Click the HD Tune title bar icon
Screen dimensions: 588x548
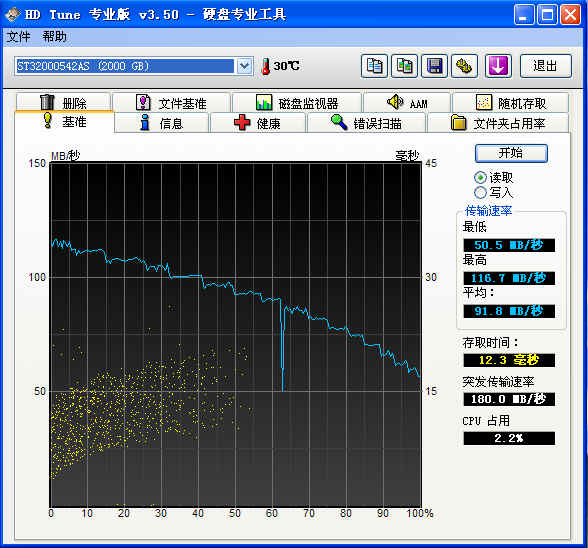coord(12,14)
